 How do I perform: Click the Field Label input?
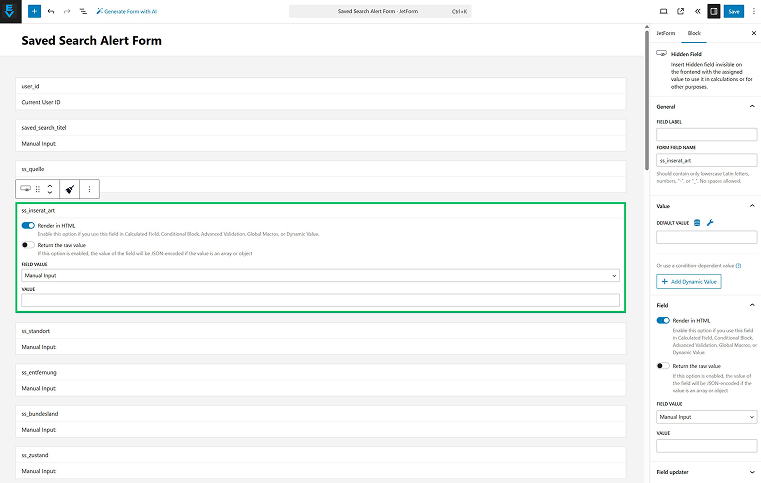(706, 134)
